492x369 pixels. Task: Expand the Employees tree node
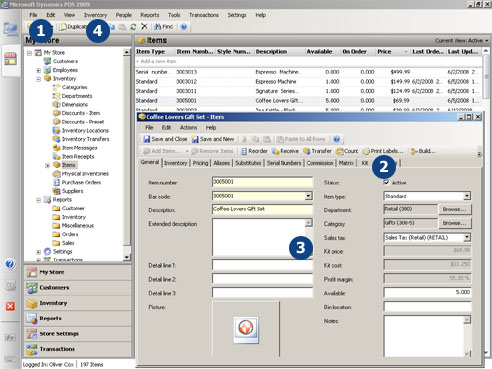tap(38, 70)
